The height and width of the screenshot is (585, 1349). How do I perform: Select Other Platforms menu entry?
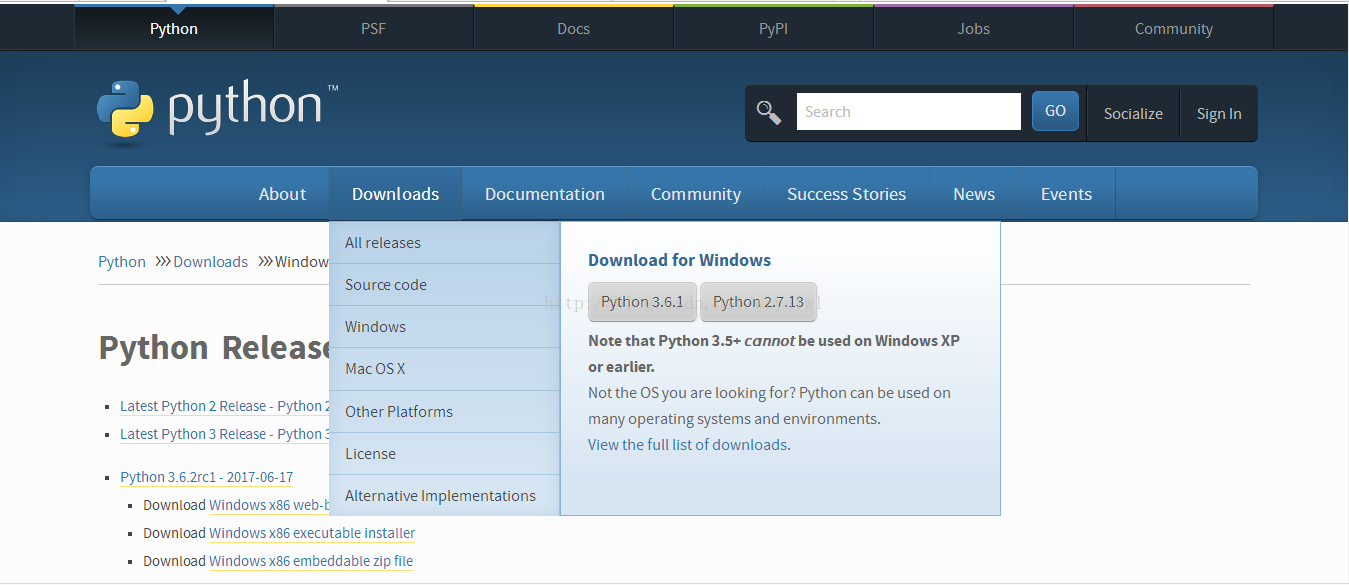(x=444, y=411)
